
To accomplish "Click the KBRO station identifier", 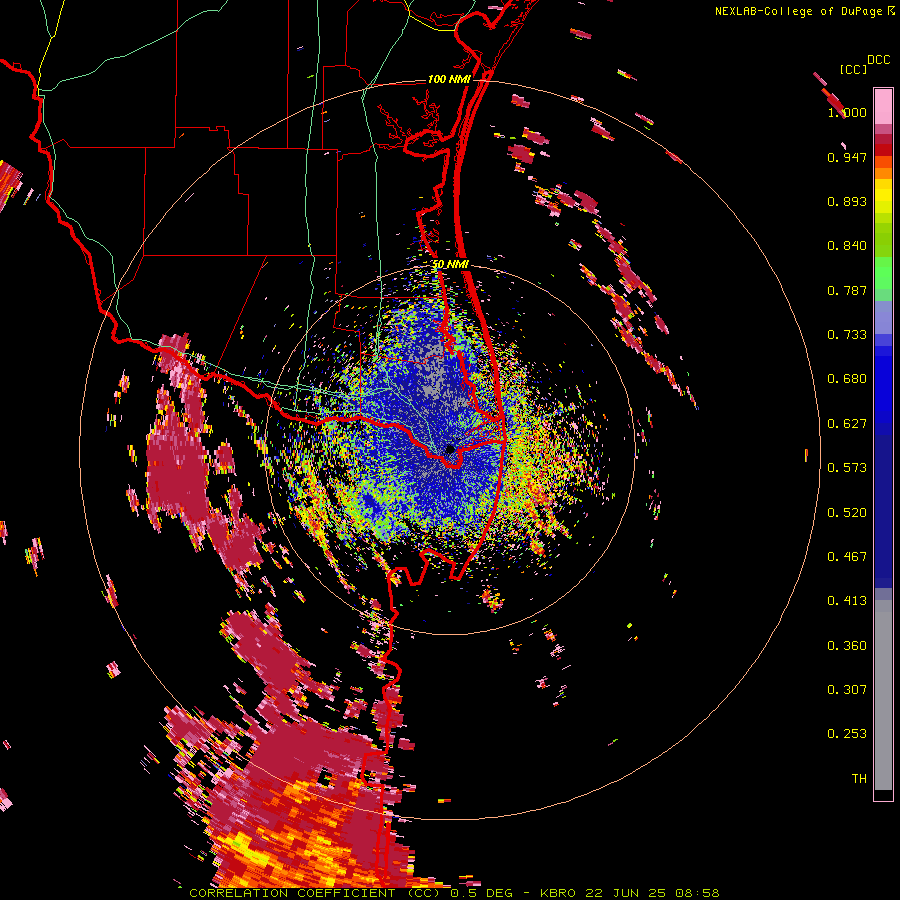I will (560, 893).
